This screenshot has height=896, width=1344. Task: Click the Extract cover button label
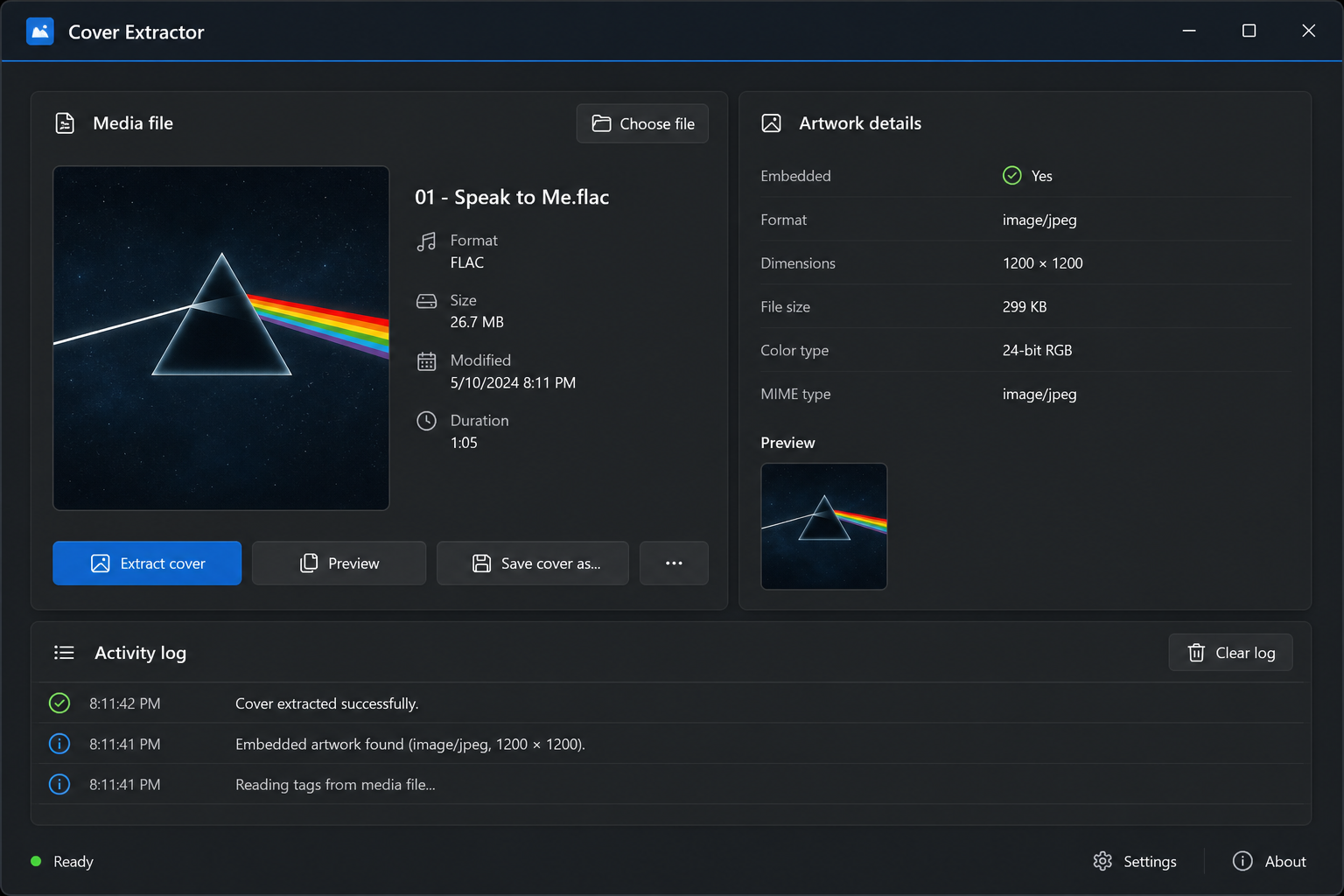coord(163,563)
